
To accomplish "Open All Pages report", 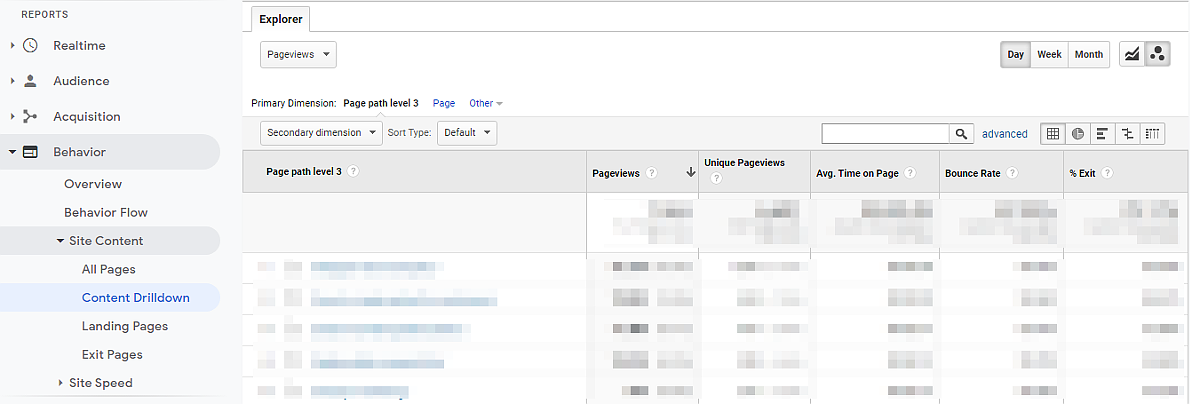I will pyautogui.click(x=109, y=269).
